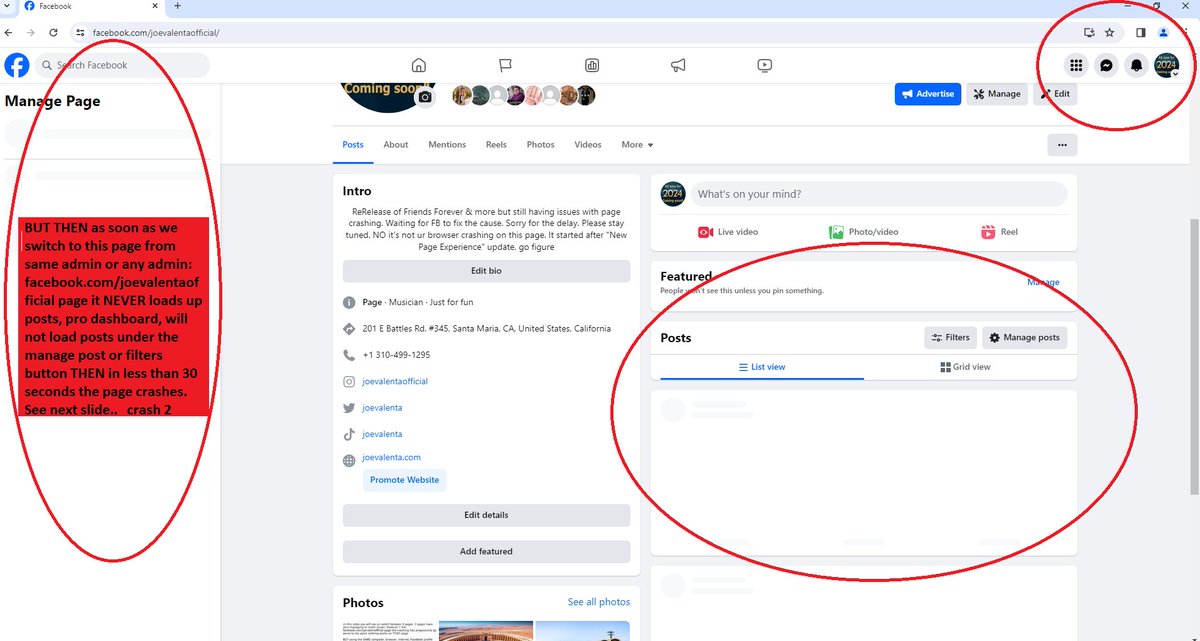
Task: Open the three-dots page options button
Action: tap(1062, 145)
